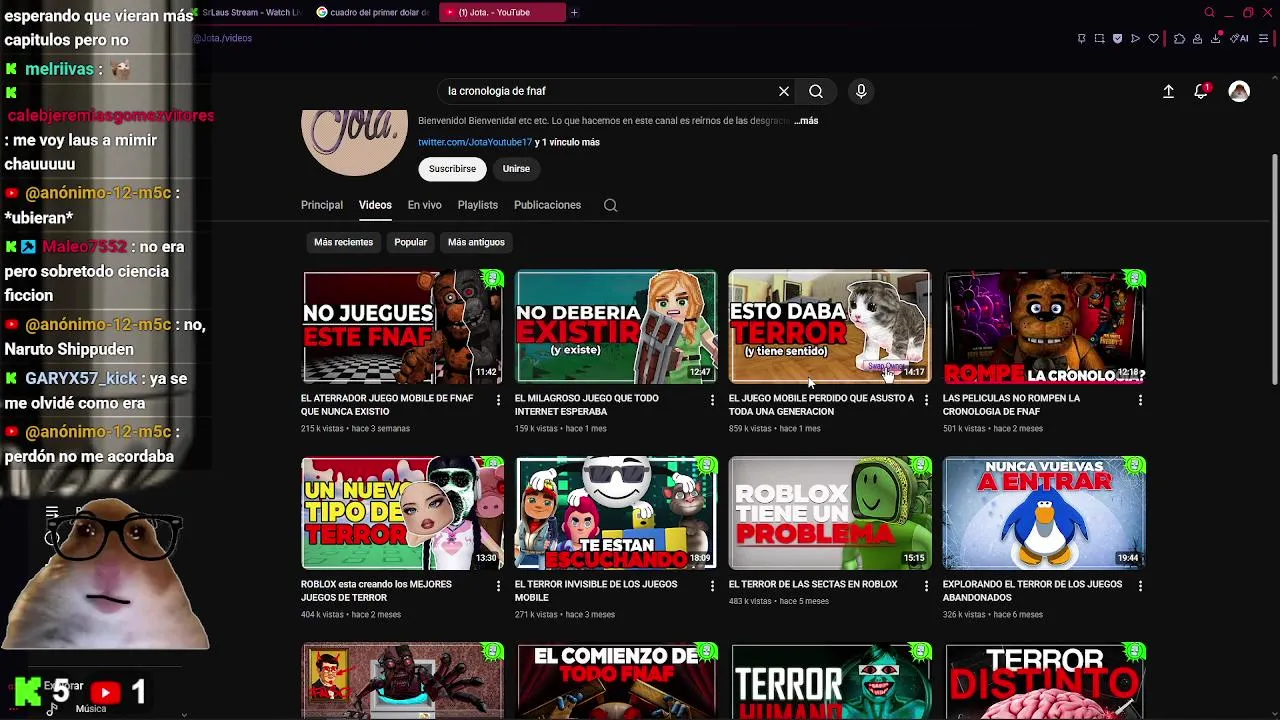Click the page vertical scrollbar thumb
Image resolution: width=1280 pixels, height=720 pixels.
click(1274, 268)
